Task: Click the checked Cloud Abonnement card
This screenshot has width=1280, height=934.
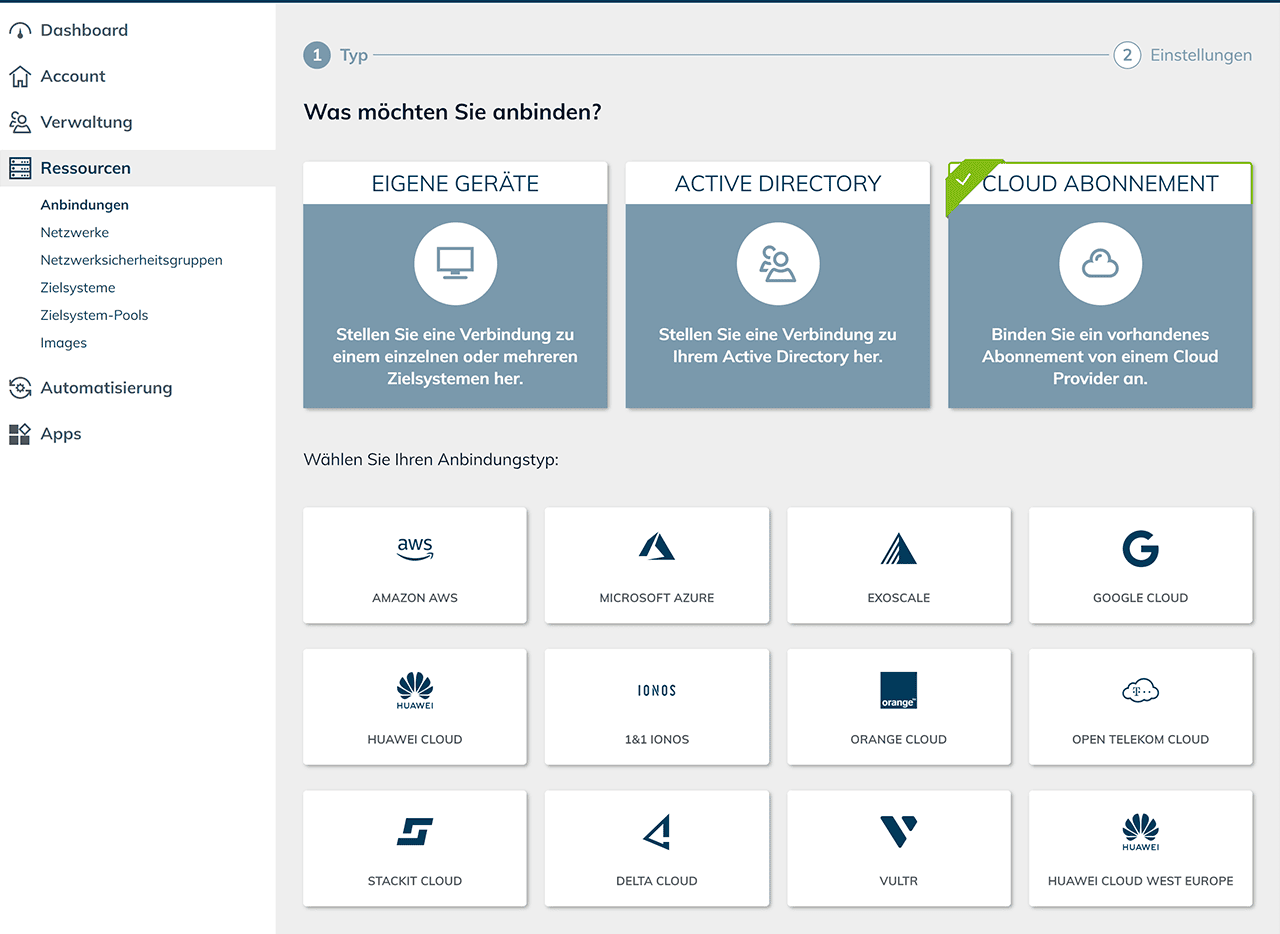Action: coord(1100,285)
